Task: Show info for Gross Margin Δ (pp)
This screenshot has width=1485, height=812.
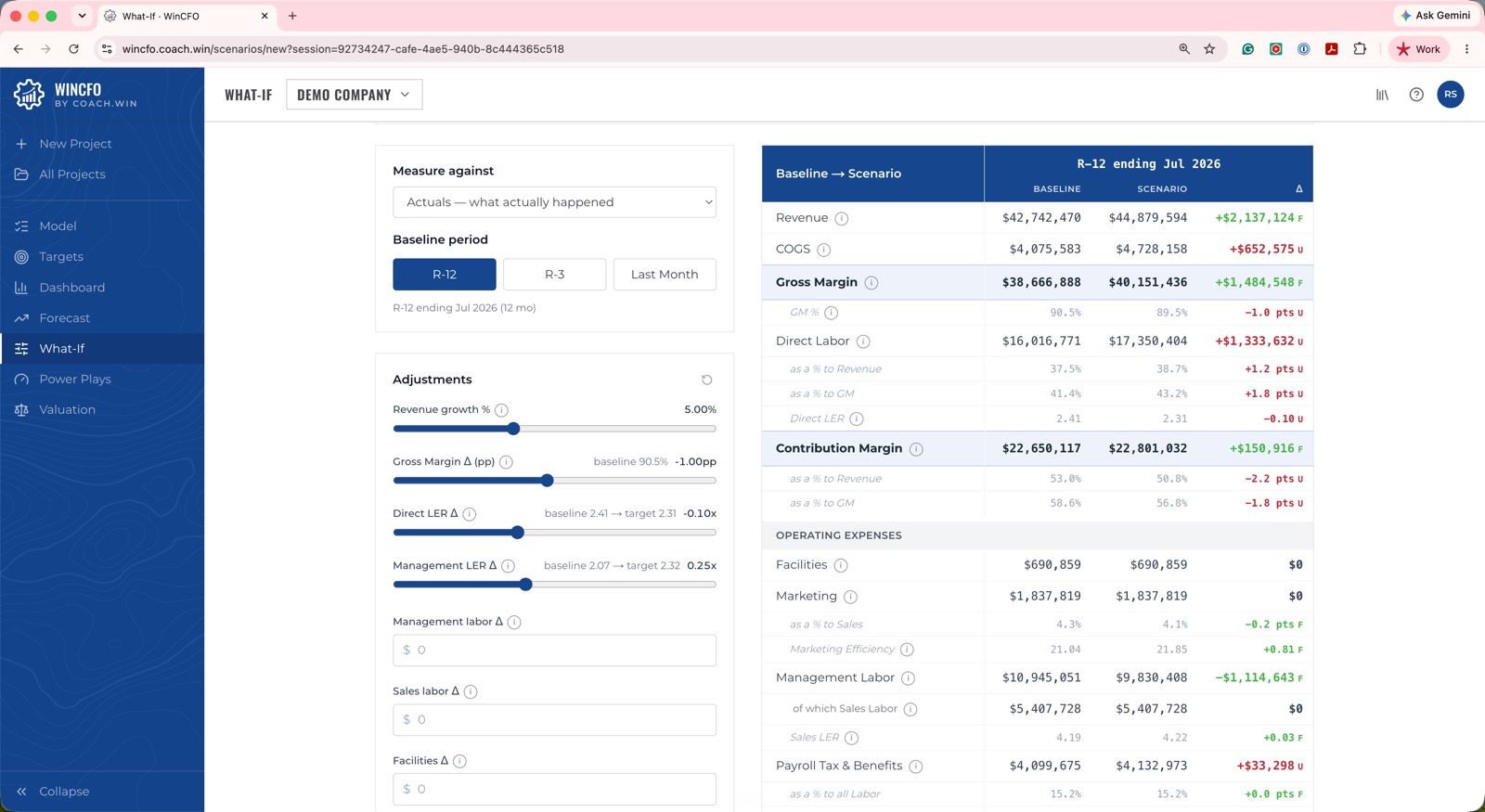Action: (x=506, y=462)
